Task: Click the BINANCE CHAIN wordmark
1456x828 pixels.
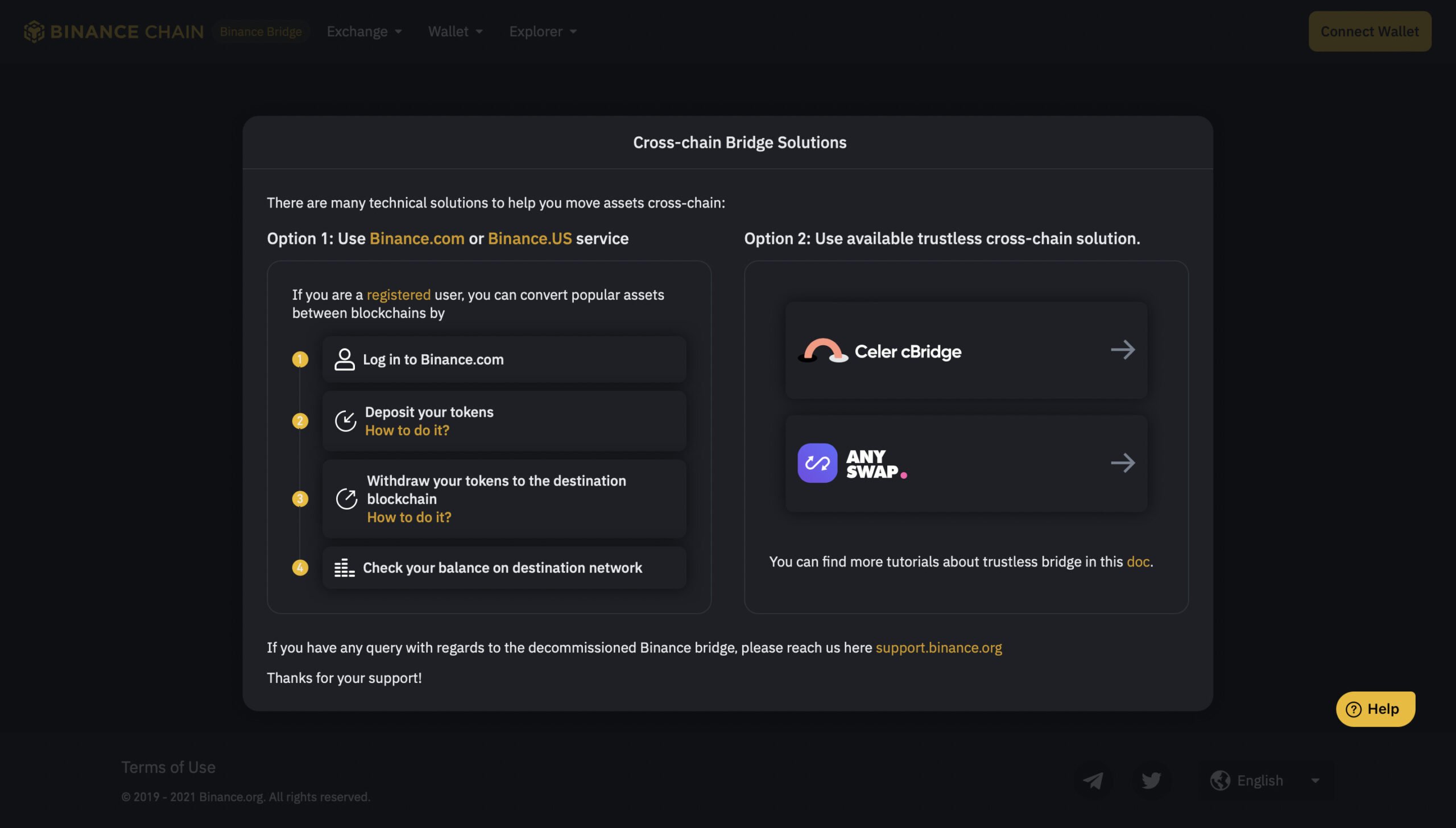Action: 127,32
